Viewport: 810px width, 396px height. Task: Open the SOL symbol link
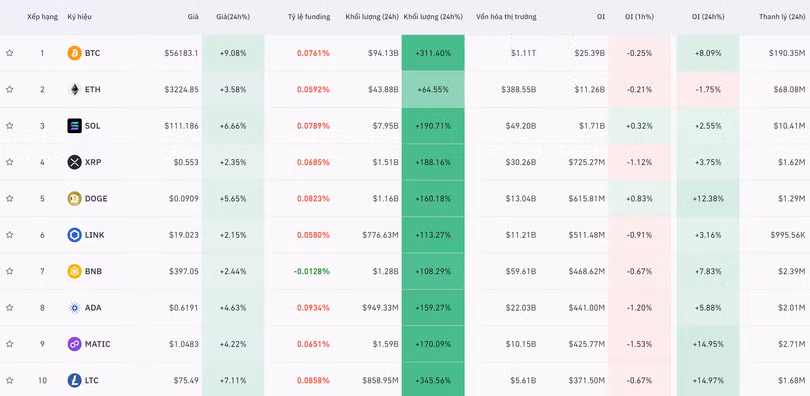pyautogui.click(x=92, y=125)
